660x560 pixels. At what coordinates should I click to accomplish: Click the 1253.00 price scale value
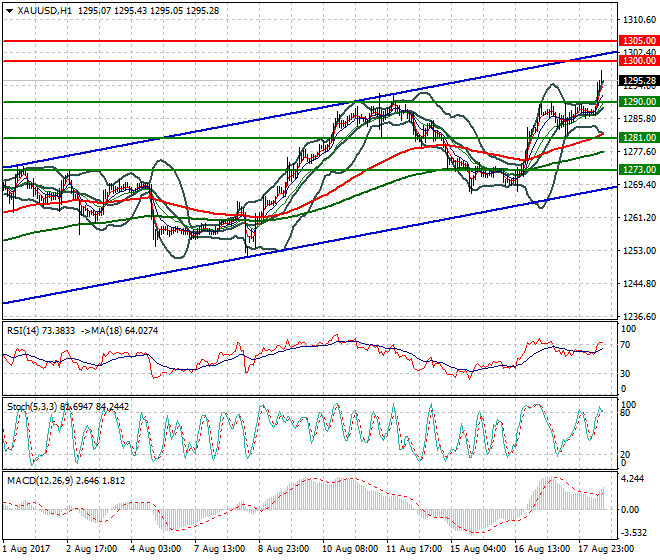pos(639,251)
